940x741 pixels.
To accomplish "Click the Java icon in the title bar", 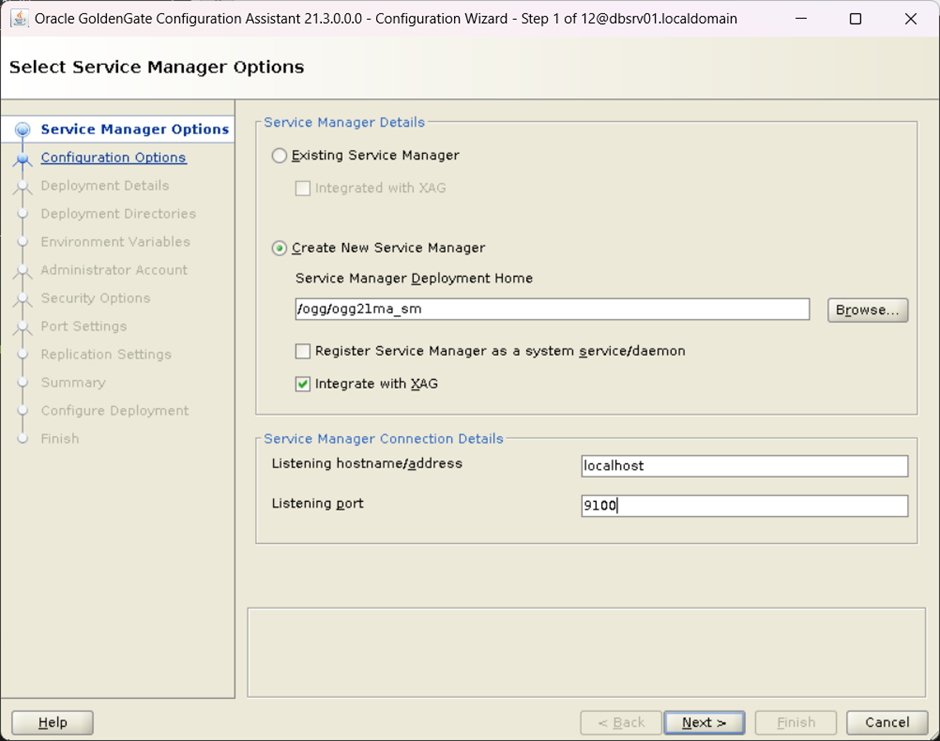I will (20, 19).
